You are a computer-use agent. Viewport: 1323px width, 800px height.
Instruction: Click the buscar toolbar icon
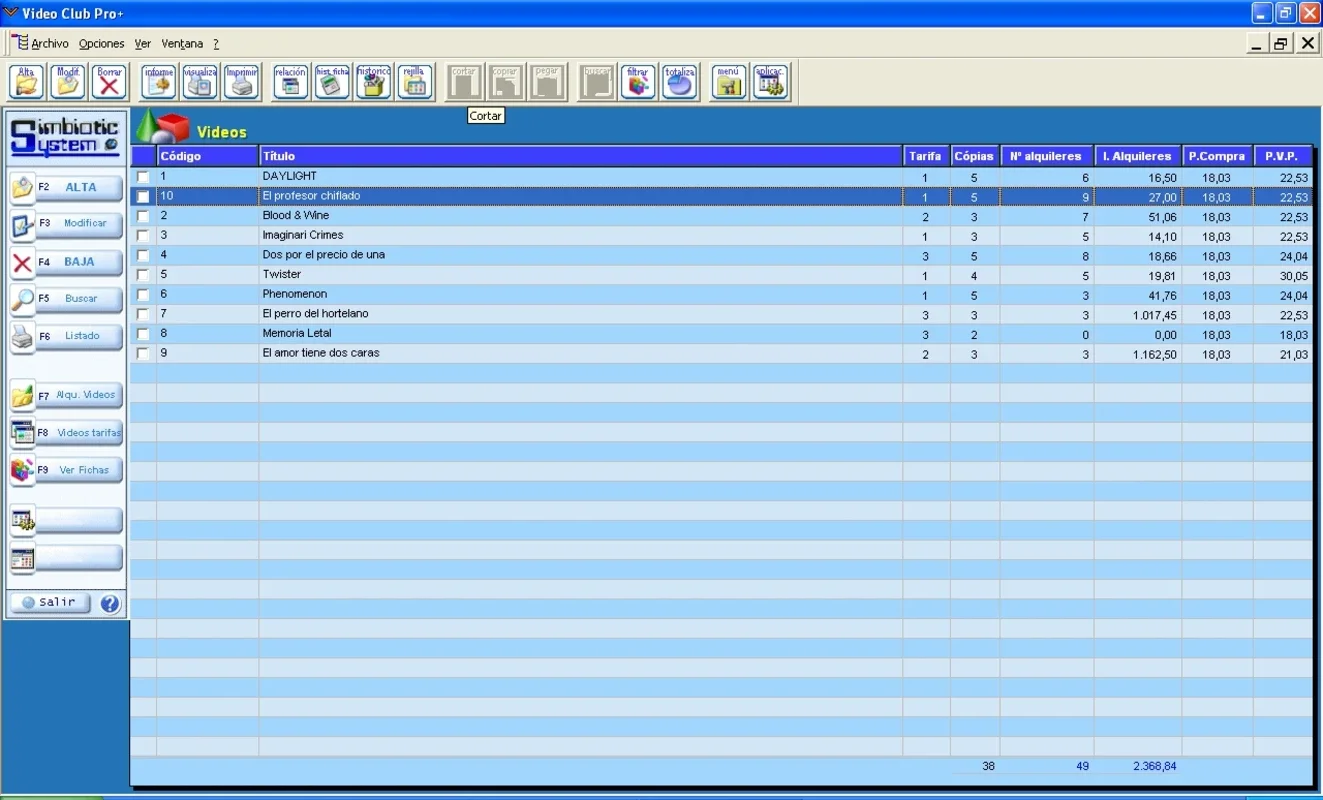coord(597,82)
